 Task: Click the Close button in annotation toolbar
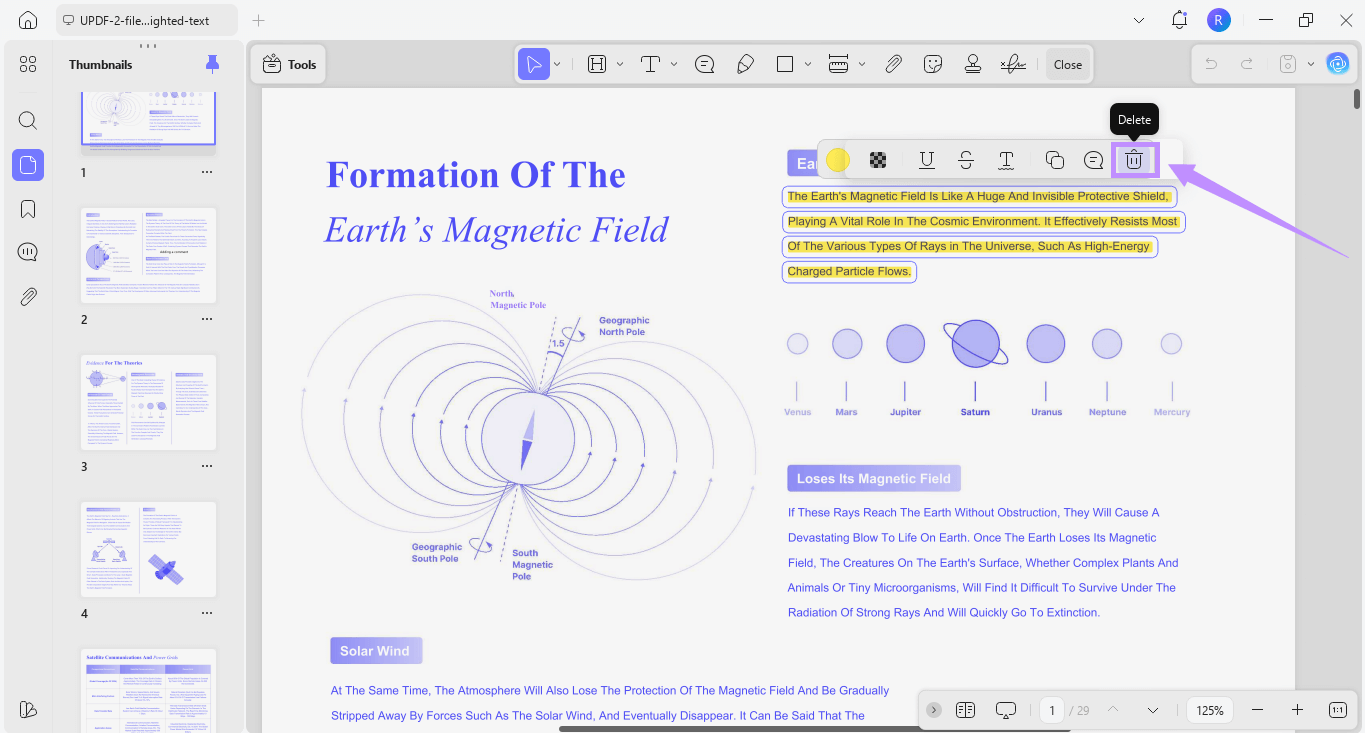[x=1067, y=64]
